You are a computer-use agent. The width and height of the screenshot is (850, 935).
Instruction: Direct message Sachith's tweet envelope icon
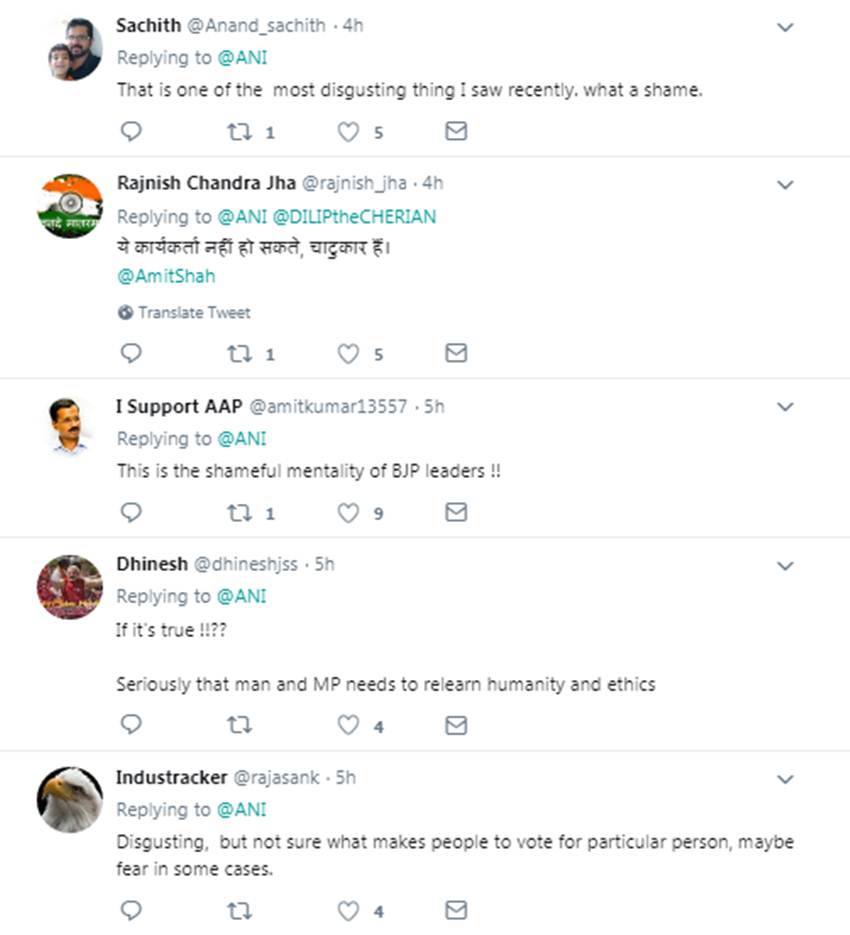tap(456, 131)
